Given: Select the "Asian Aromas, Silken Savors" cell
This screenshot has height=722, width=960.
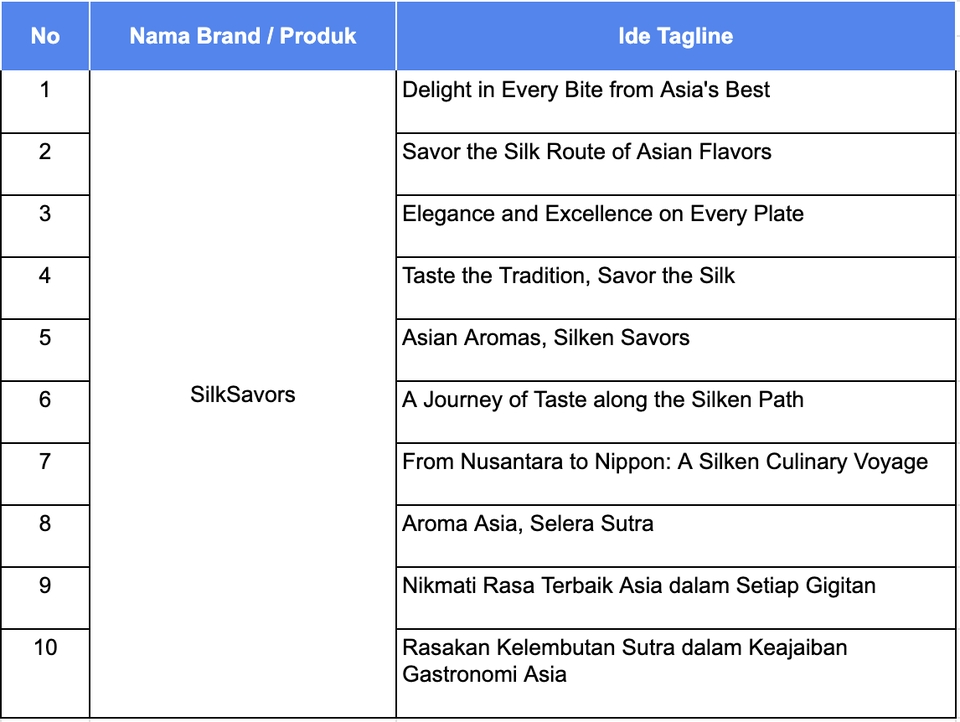Looking at the screenshot, I should [546, 338].
